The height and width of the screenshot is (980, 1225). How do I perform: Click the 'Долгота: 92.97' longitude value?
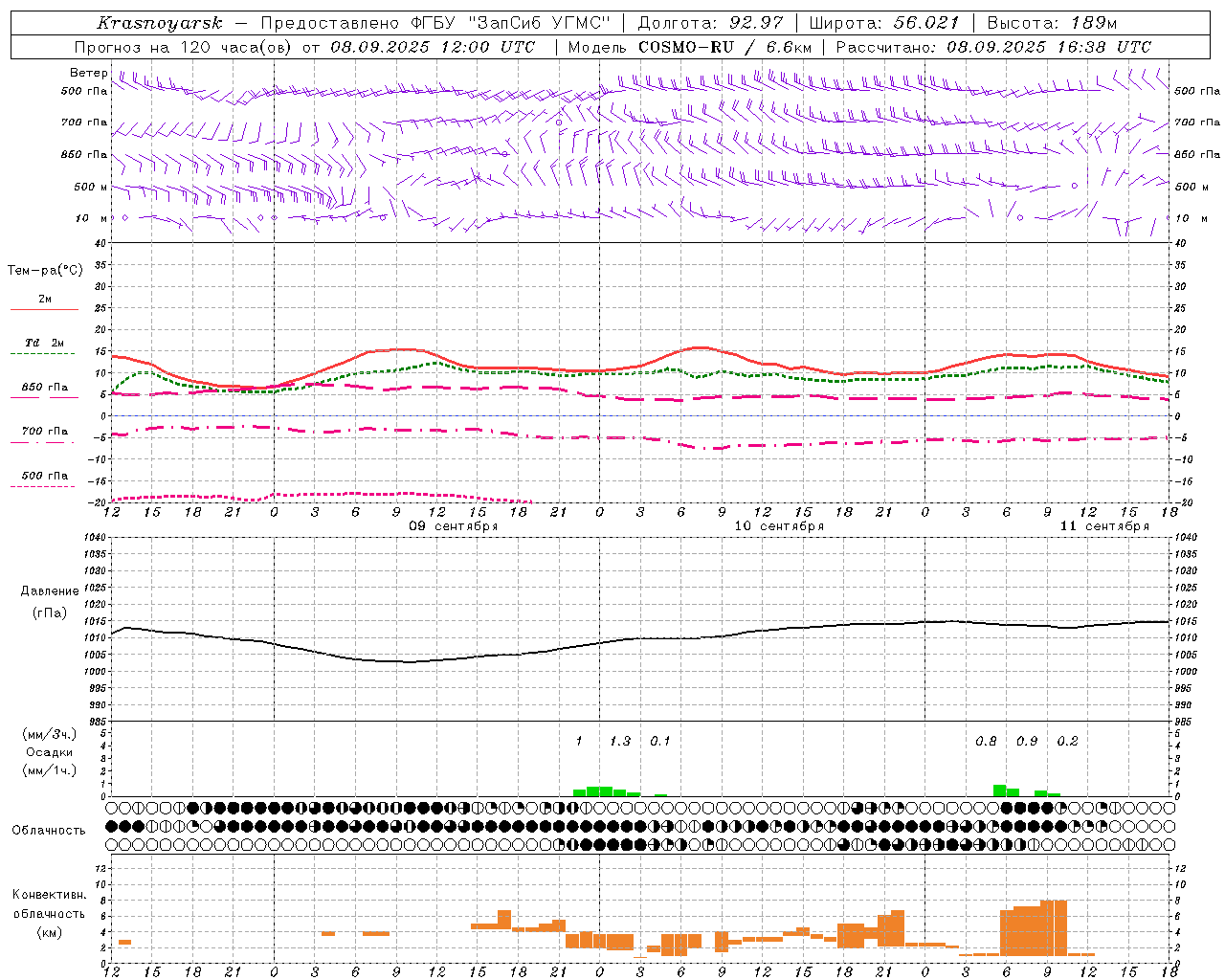click(710, 23)
